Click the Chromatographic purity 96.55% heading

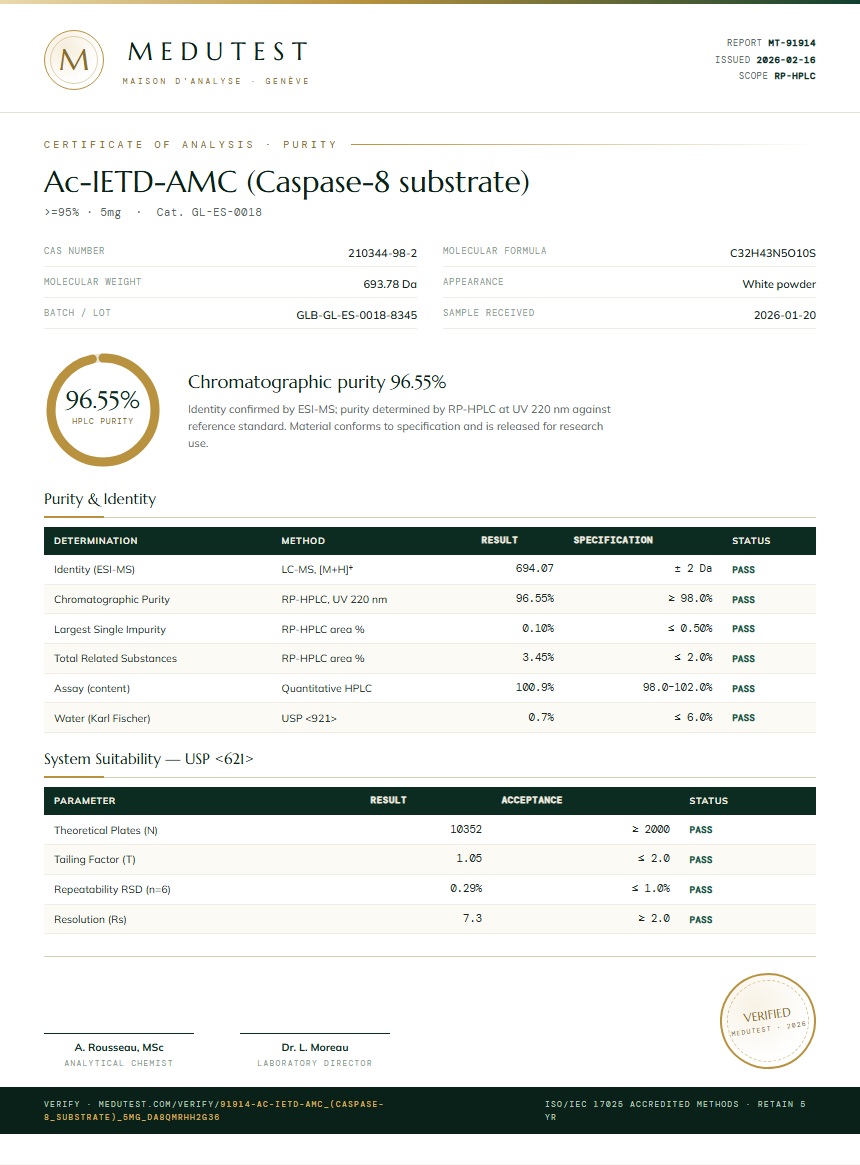point(317,382)
